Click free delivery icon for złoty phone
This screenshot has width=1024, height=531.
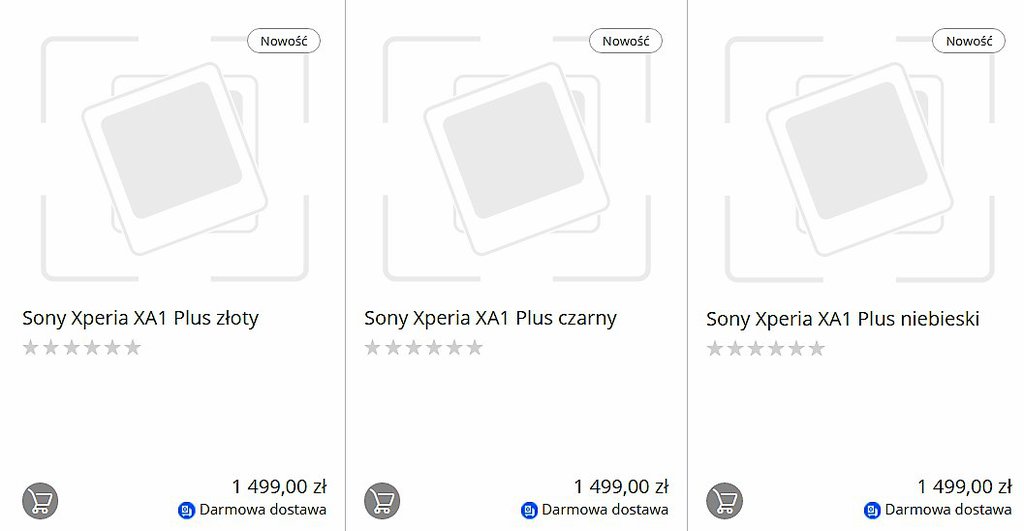185,510
